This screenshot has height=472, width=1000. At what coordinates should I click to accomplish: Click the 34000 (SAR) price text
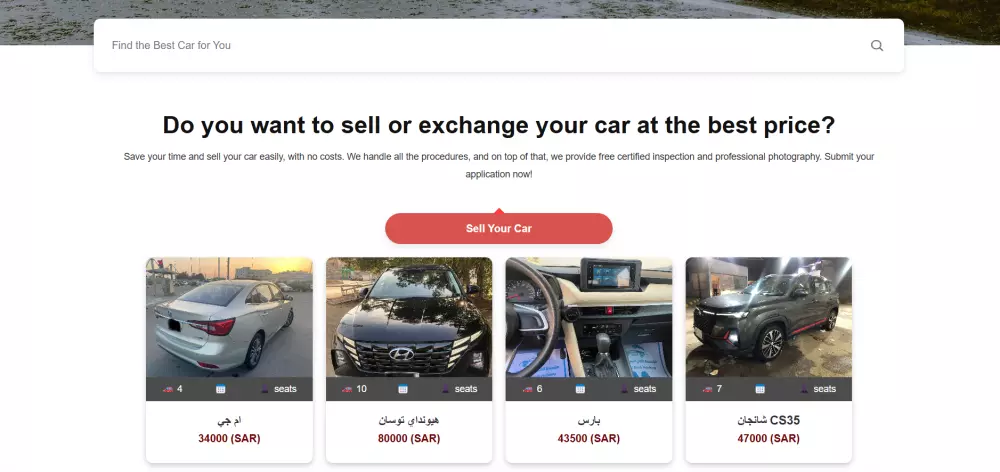tap(229, 439)
